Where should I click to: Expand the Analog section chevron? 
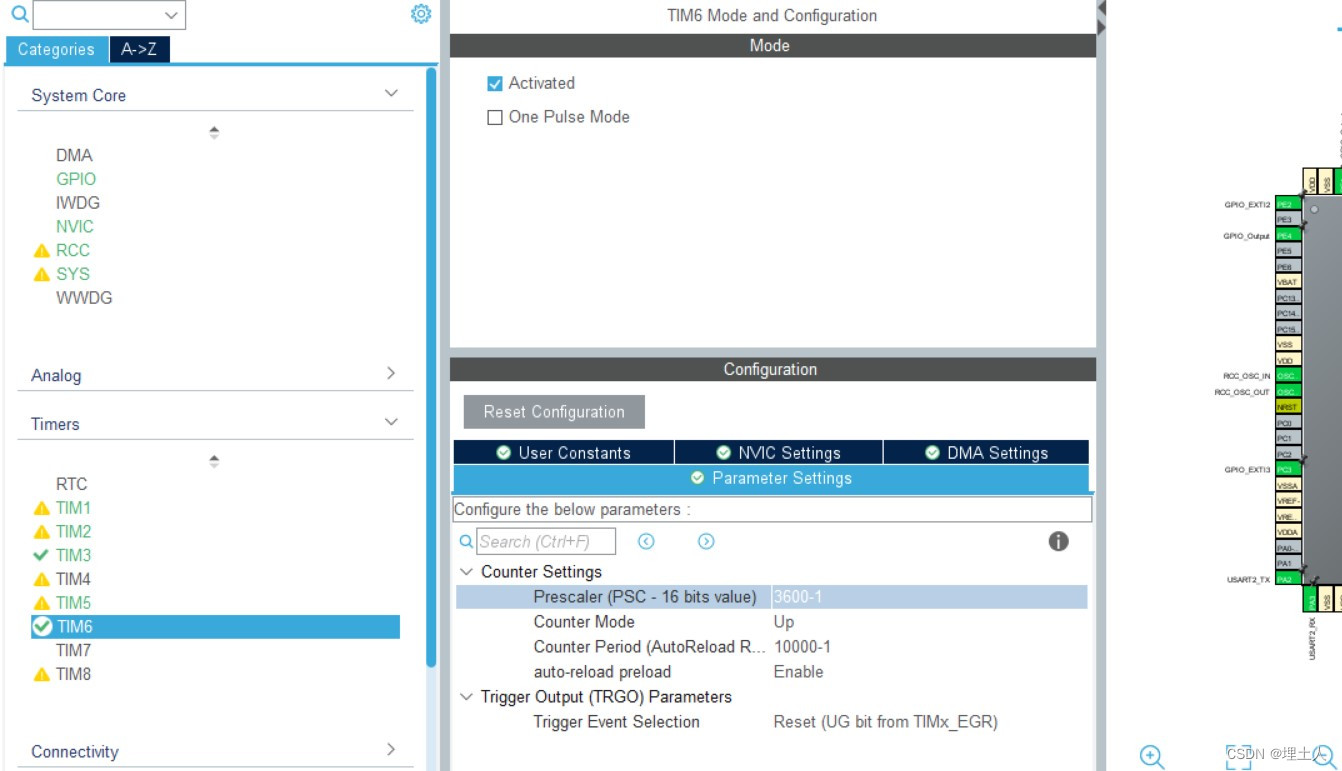(x=391, y=373)
